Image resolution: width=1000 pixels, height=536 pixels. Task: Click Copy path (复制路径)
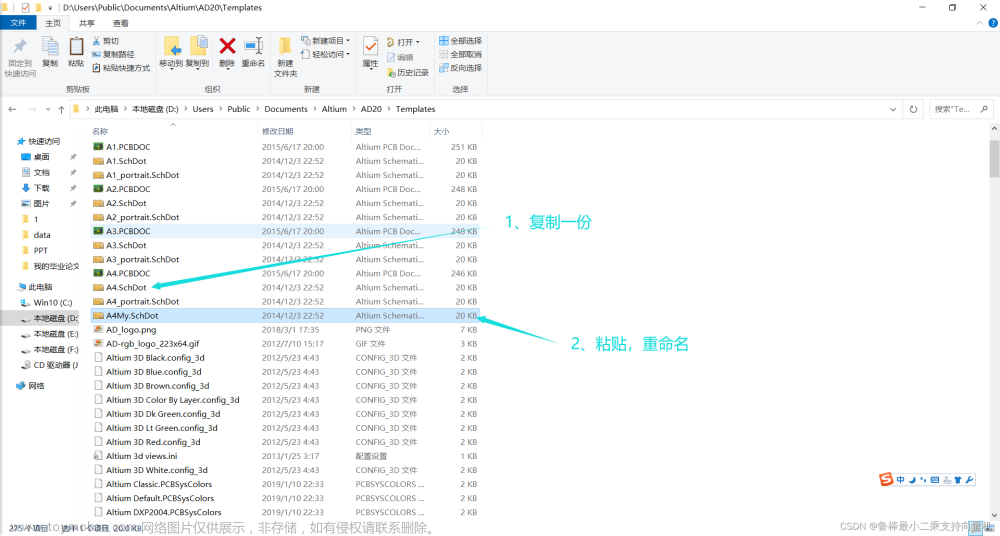[113, 54]
